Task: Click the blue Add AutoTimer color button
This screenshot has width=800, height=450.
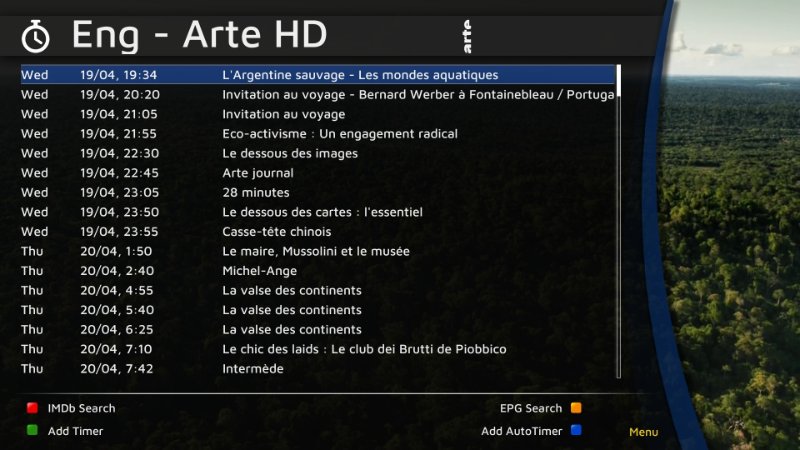Action: click(x=576, y=430)
